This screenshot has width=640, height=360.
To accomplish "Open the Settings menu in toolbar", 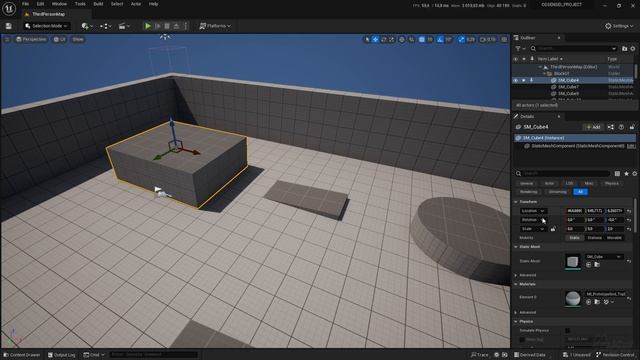I will (619, 26).
